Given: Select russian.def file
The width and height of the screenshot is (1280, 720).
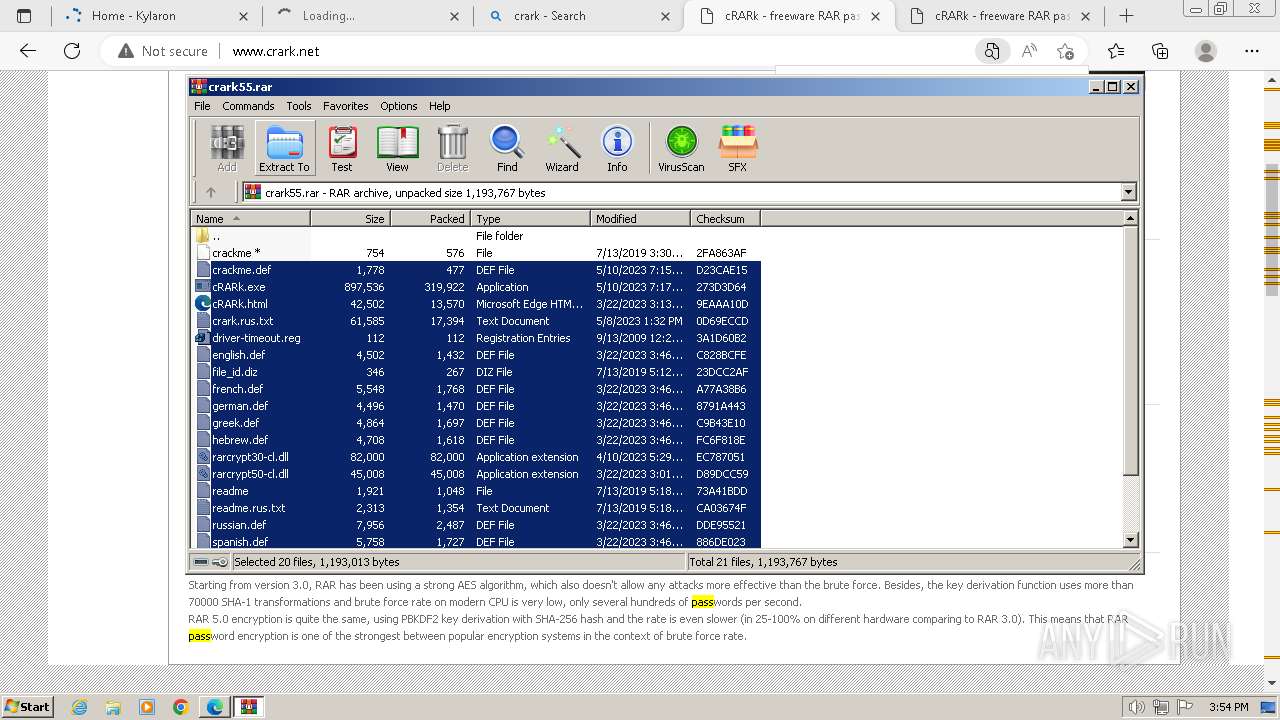Looking at the screenshot, I should pyautogui.click(x=476, y=525).
